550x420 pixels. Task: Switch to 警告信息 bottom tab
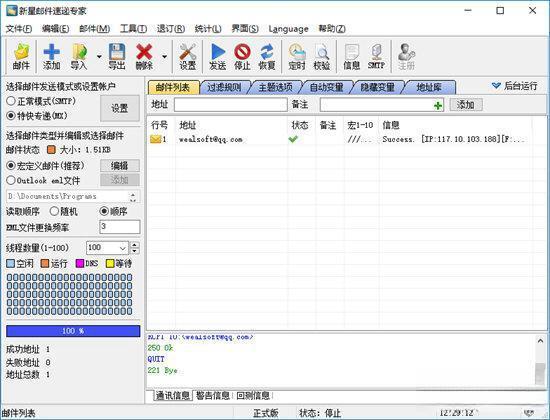[213, 396]
